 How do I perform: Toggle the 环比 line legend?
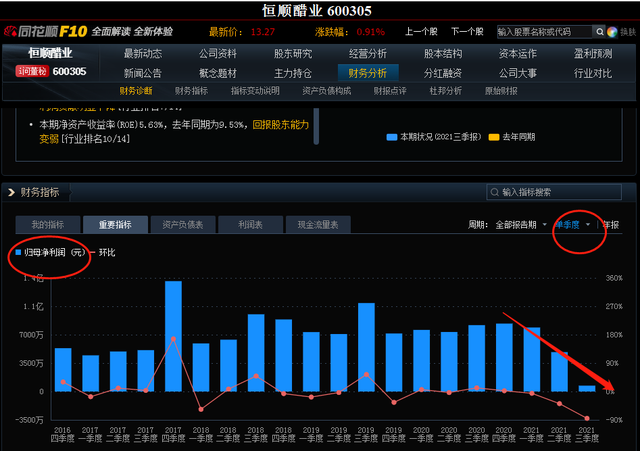click(x=103, y=253)
